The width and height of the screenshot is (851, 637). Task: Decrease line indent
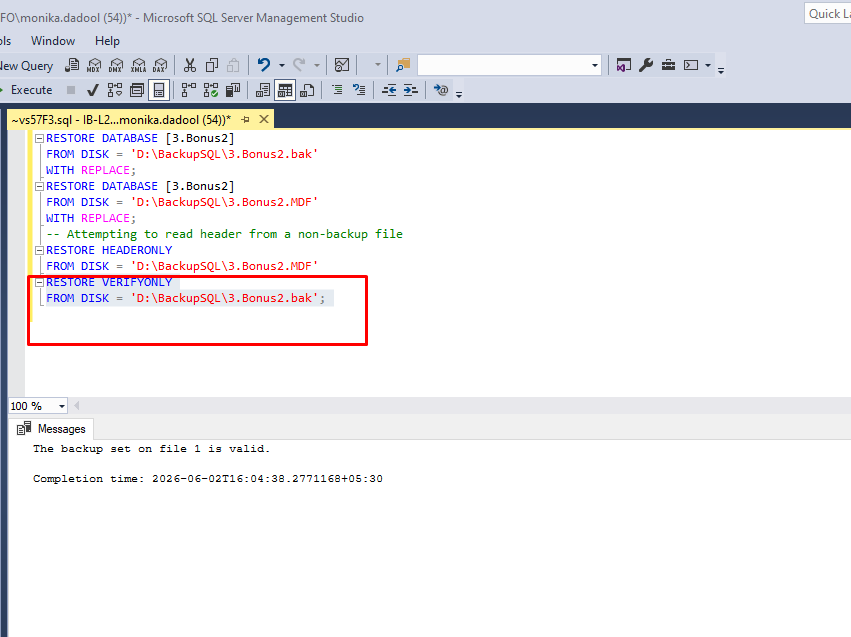click(389, 90)
